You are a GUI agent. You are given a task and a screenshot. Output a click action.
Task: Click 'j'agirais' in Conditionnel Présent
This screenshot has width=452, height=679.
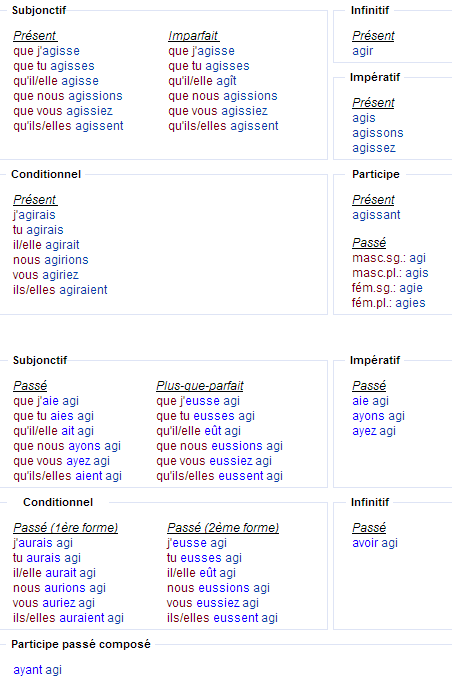[x=34, y=215]
